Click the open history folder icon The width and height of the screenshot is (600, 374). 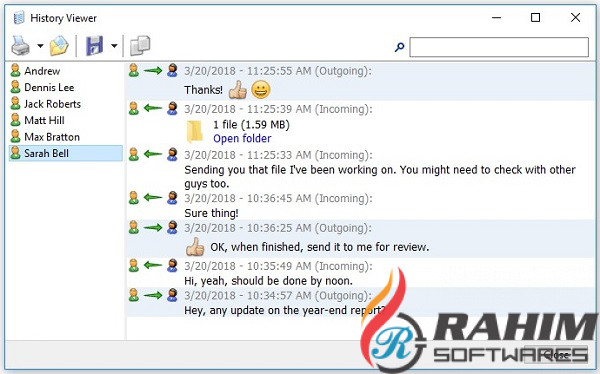[x=59, y=46]
